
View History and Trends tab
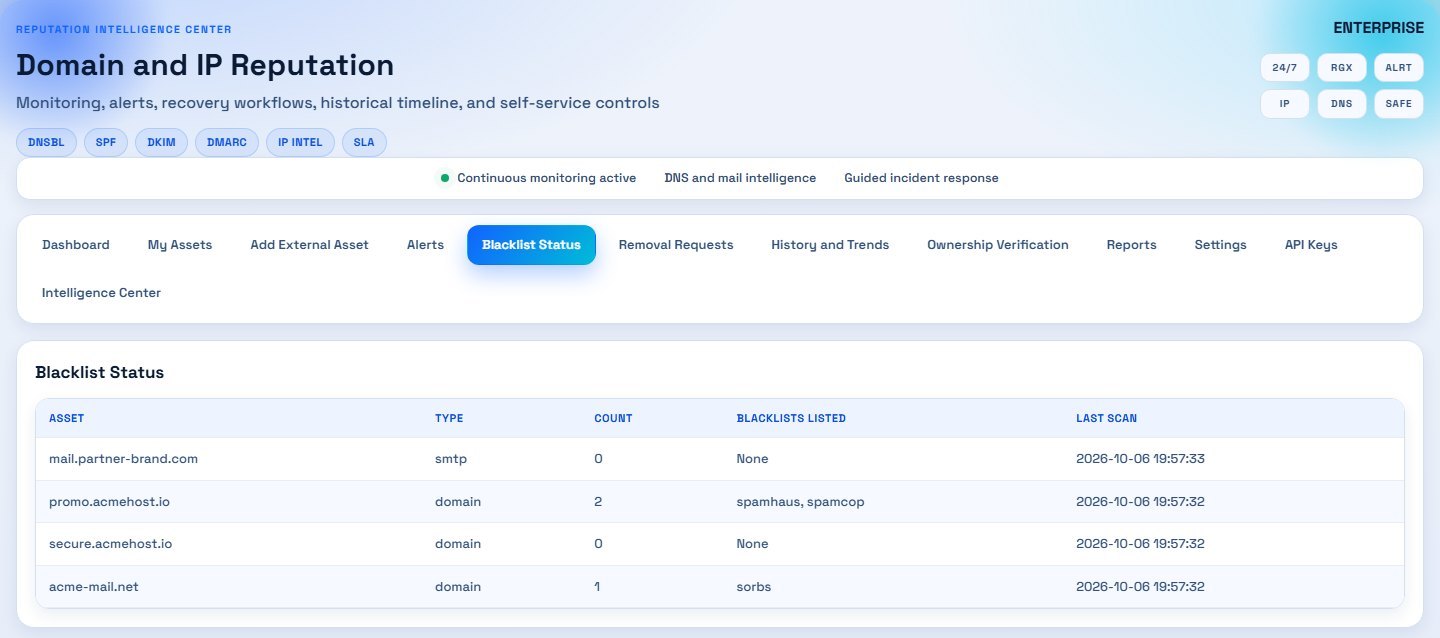click(830, 245)
